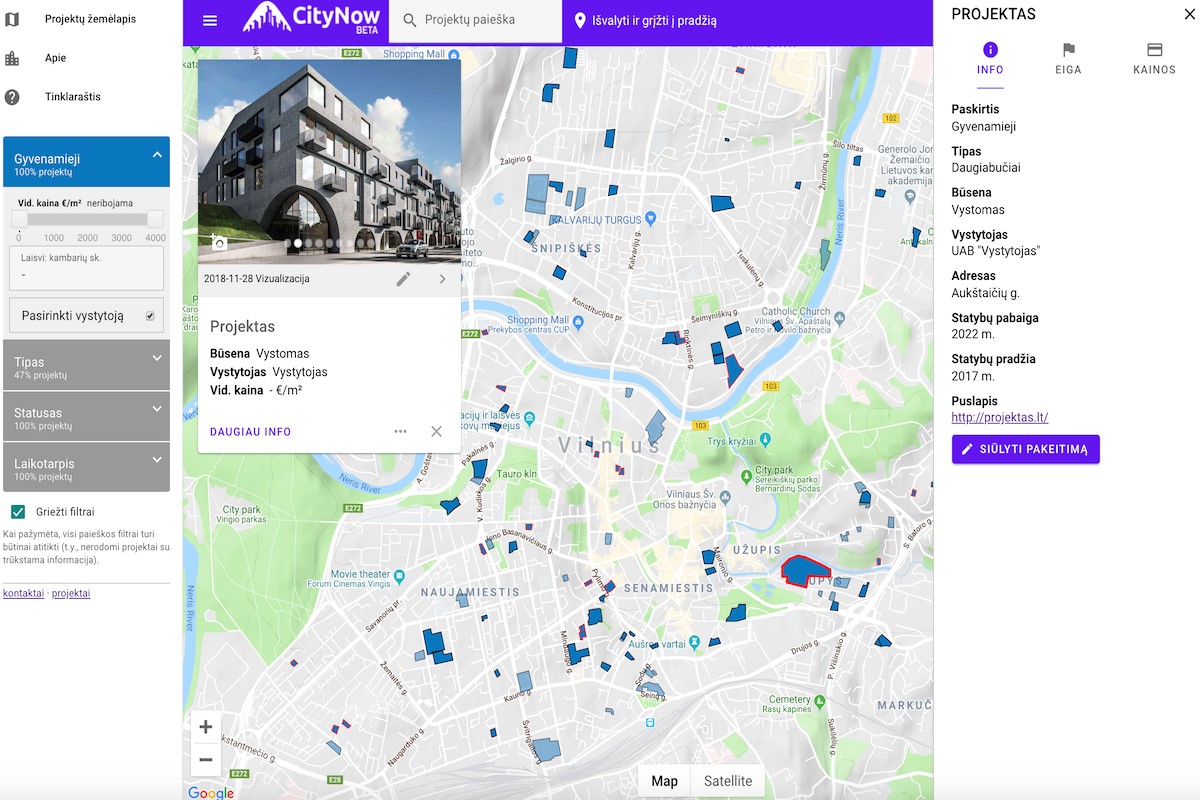Open the three-dot options on the project card
The height and width of the screenshot is (800, 1200).
(400, 432)
